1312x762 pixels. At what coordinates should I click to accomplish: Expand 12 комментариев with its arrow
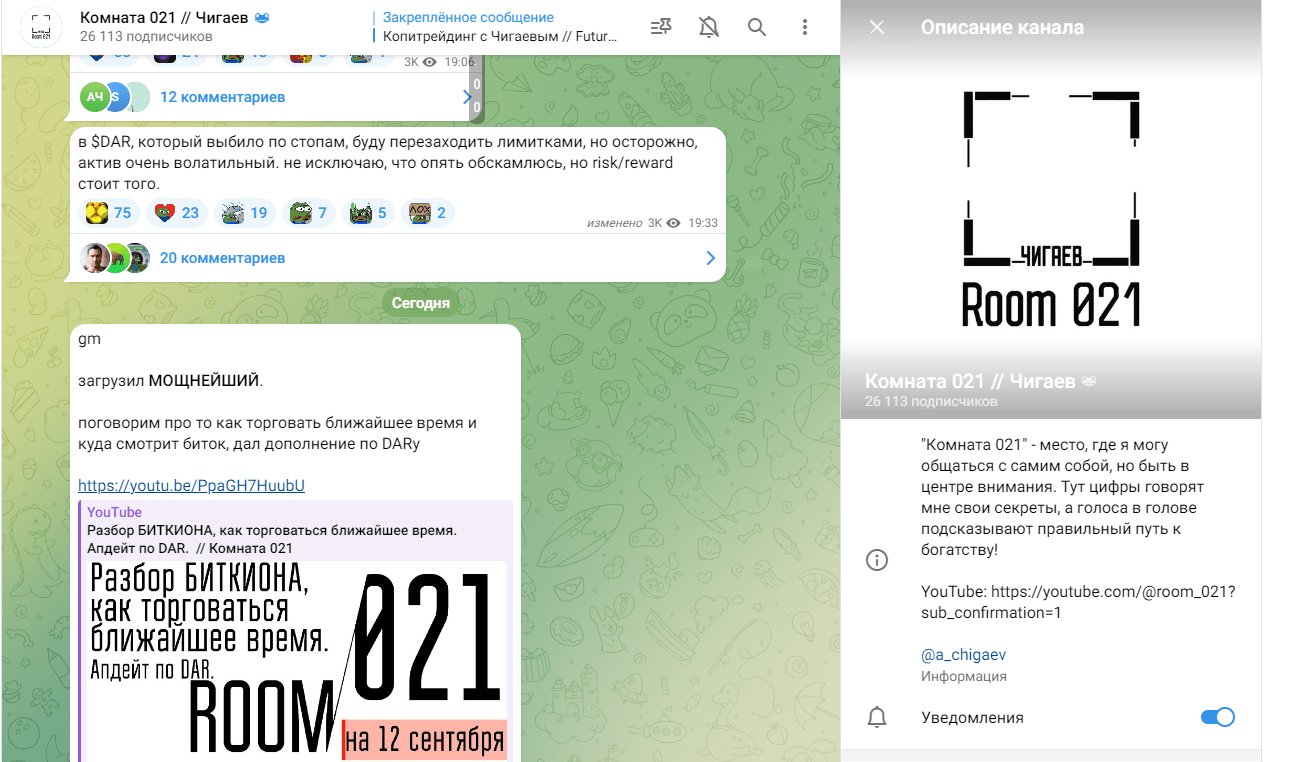[x=467, y=97]
